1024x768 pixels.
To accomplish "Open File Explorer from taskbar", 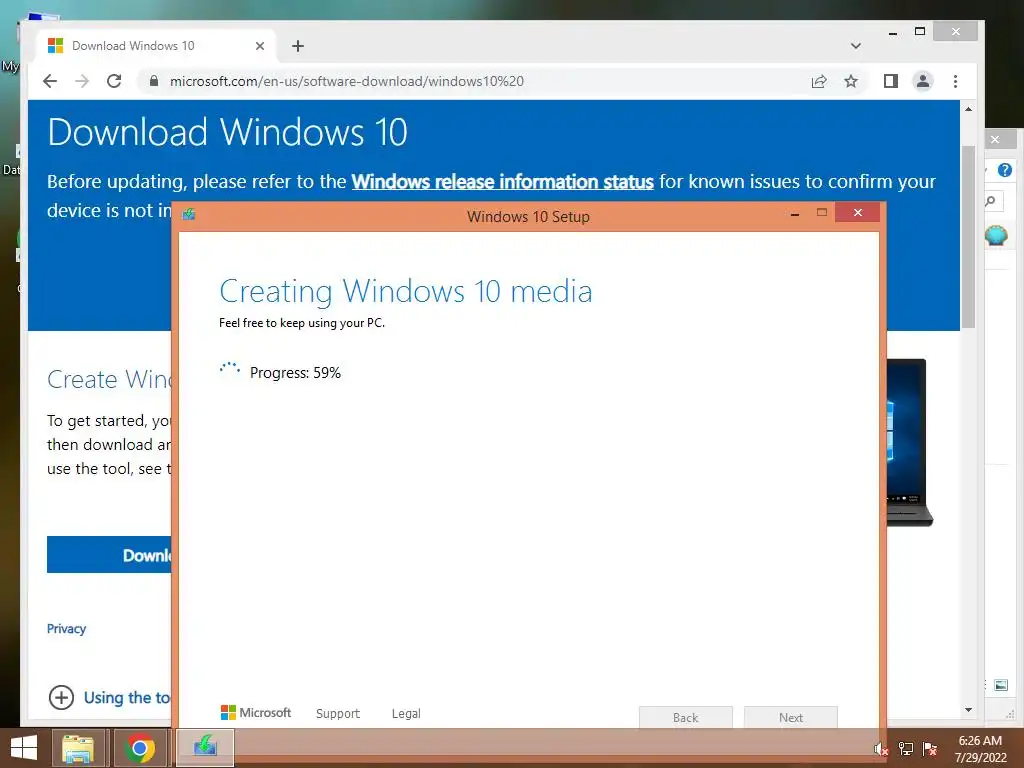I will coord(78,748).
